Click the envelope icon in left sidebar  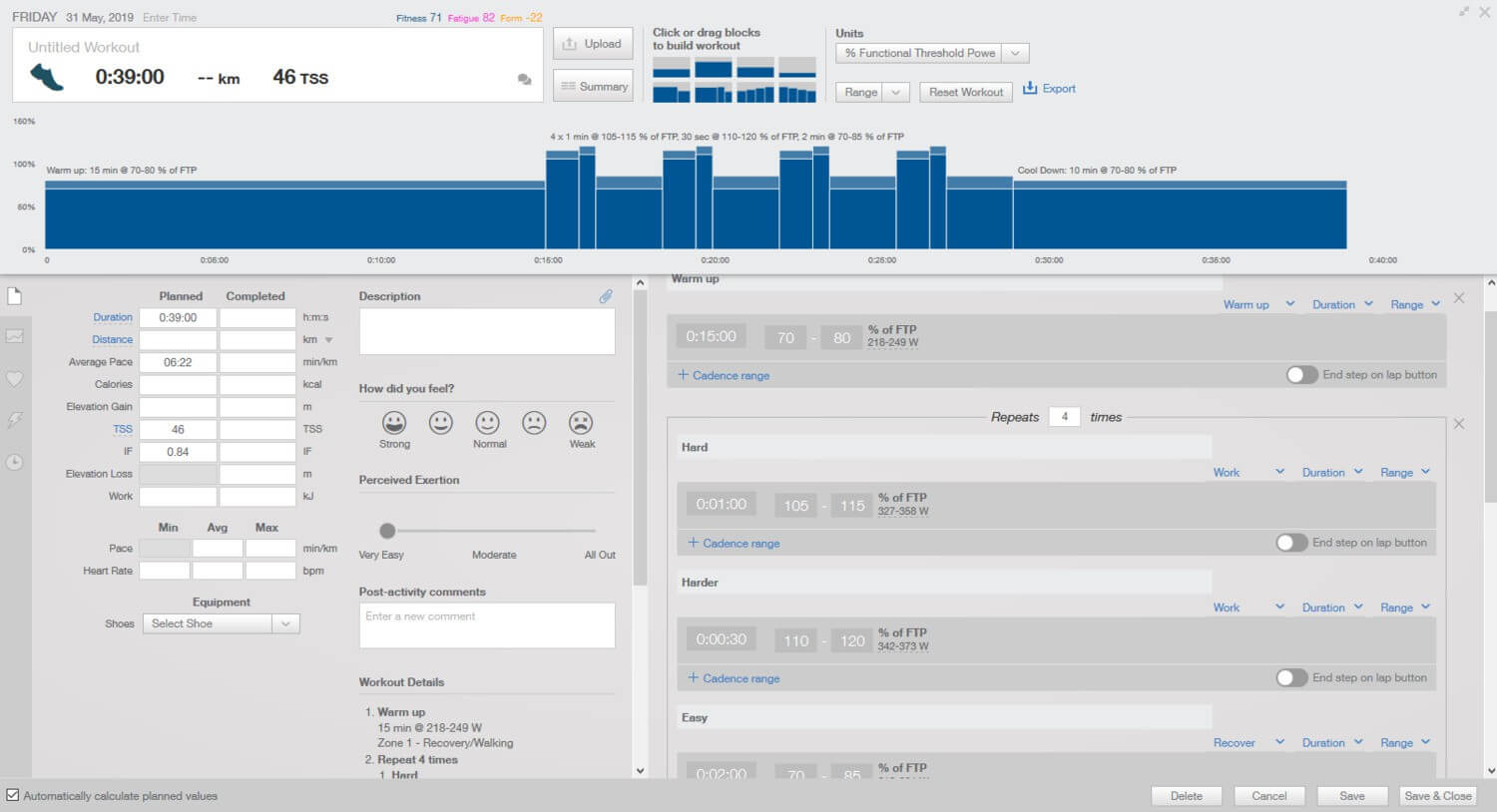(15, 337)
